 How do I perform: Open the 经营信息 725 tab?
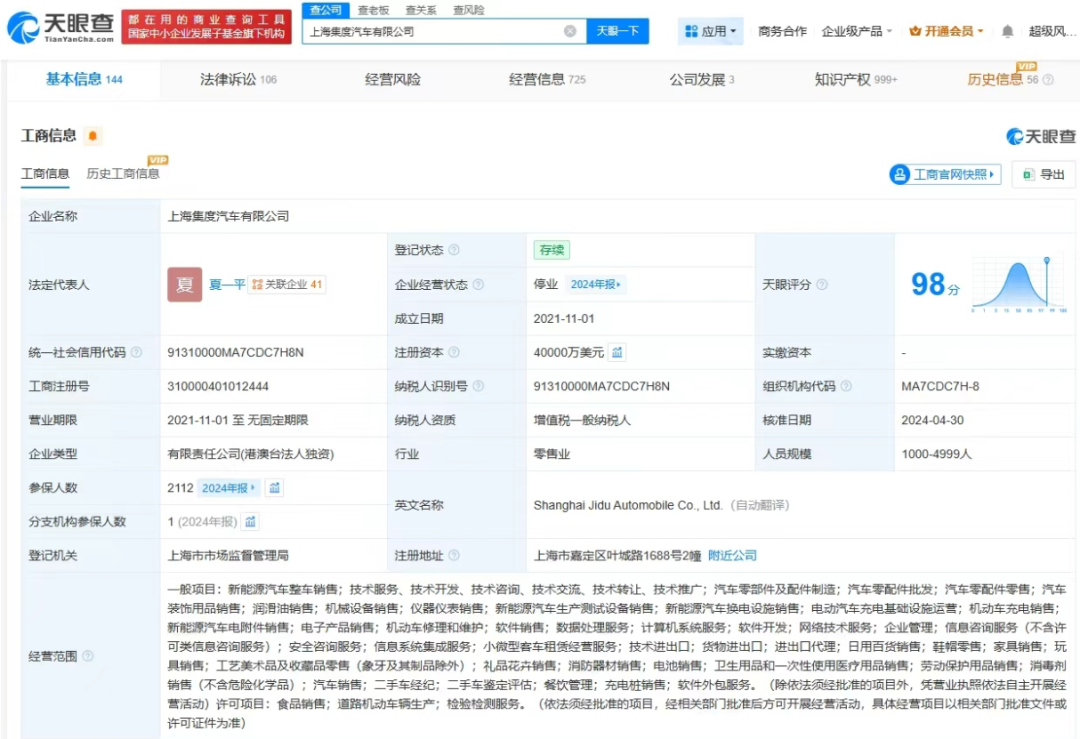[x=547, y=80]
